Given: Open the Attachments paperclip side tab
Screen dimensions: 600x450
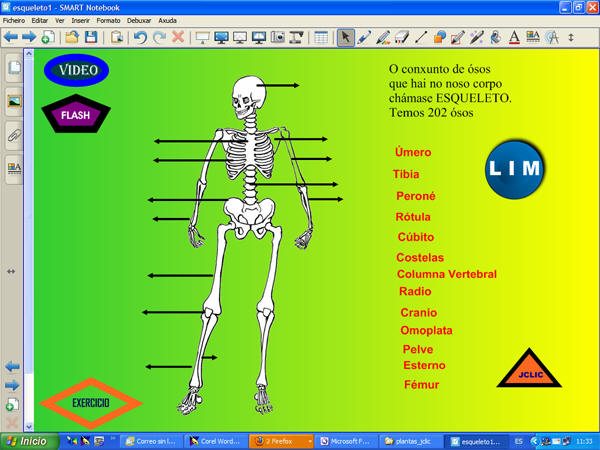Looking at the screenshot, I should point(14,134).
